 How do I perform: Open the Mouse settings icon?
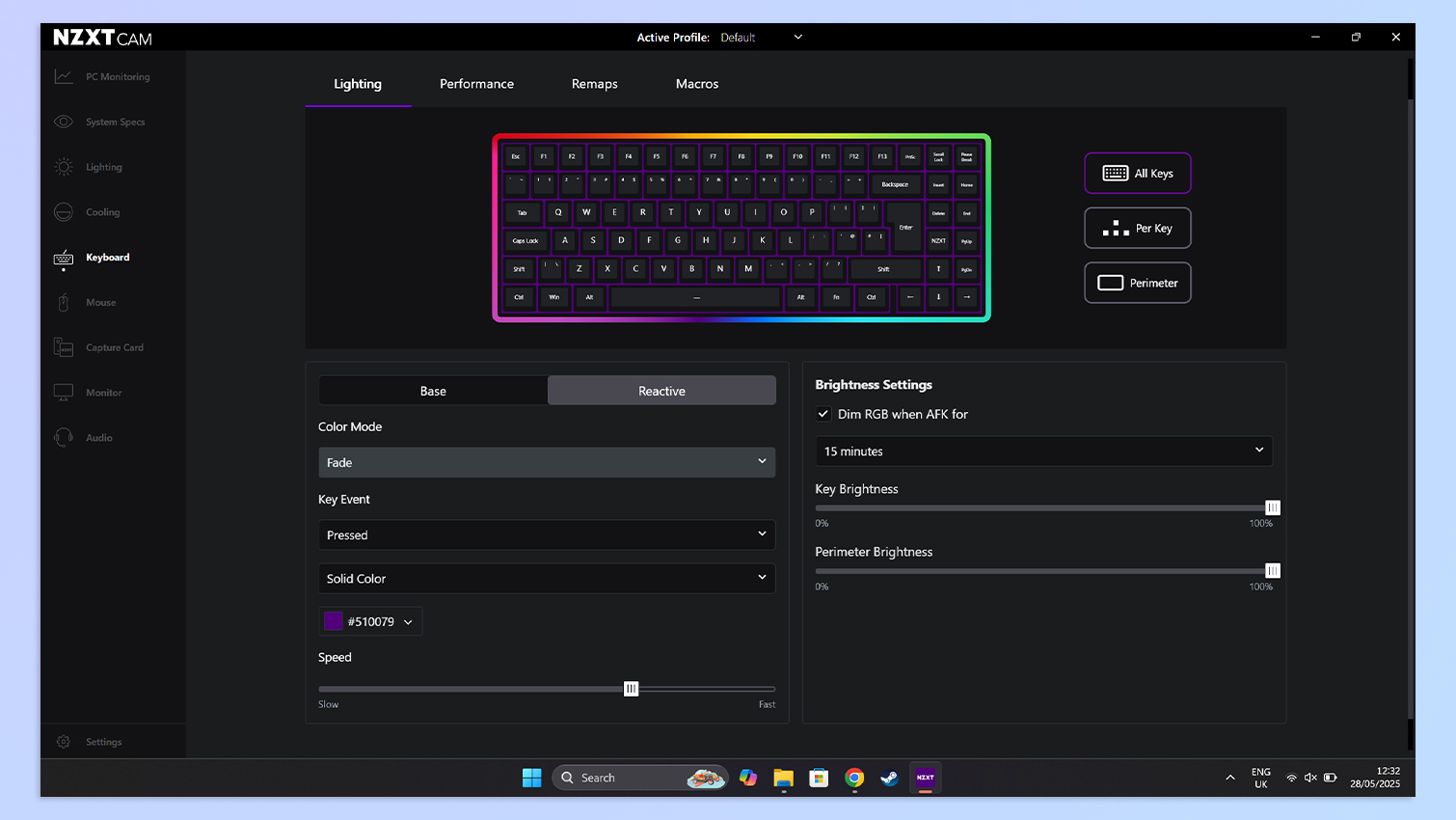point(64,303)
